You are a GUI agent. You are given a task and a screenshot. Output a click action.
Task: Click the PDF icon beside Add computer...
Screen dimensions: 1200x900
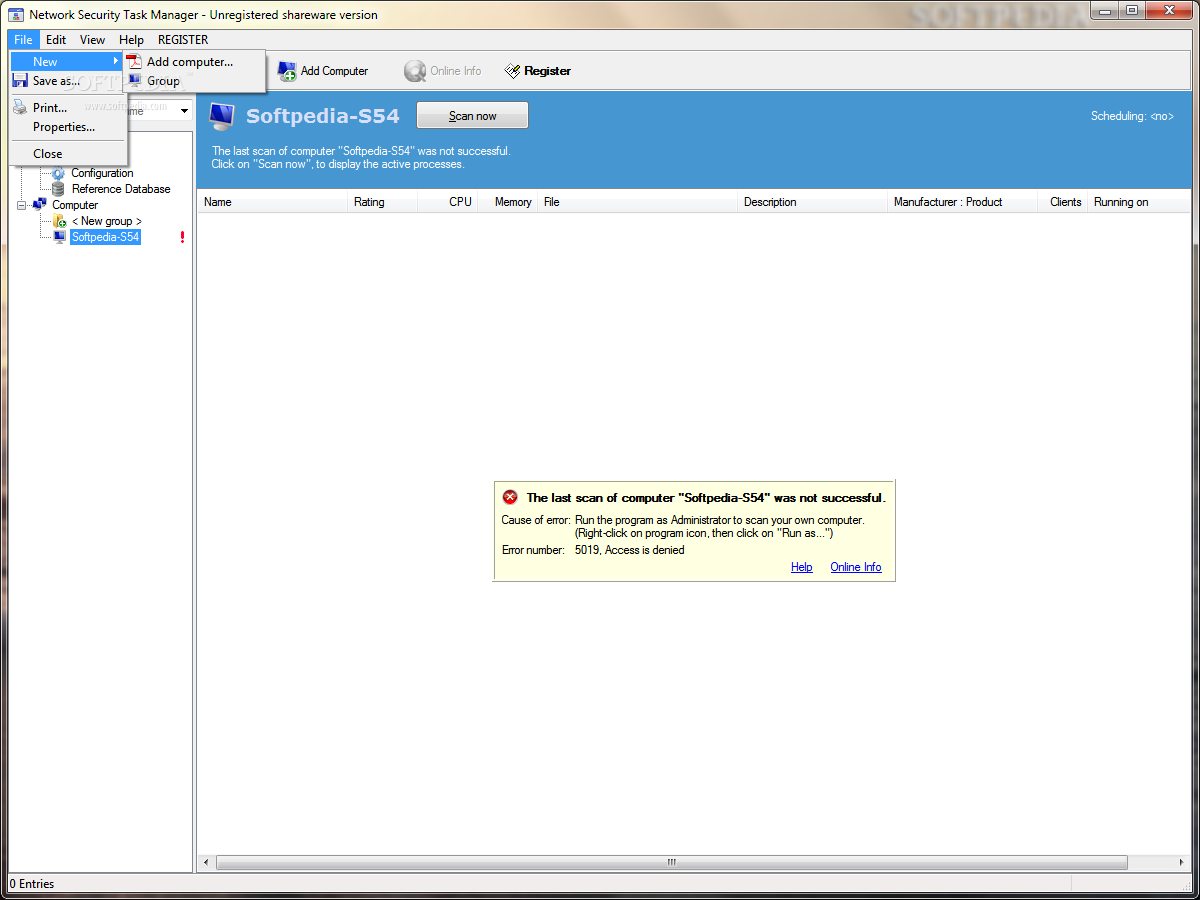(x=134, y=62)
